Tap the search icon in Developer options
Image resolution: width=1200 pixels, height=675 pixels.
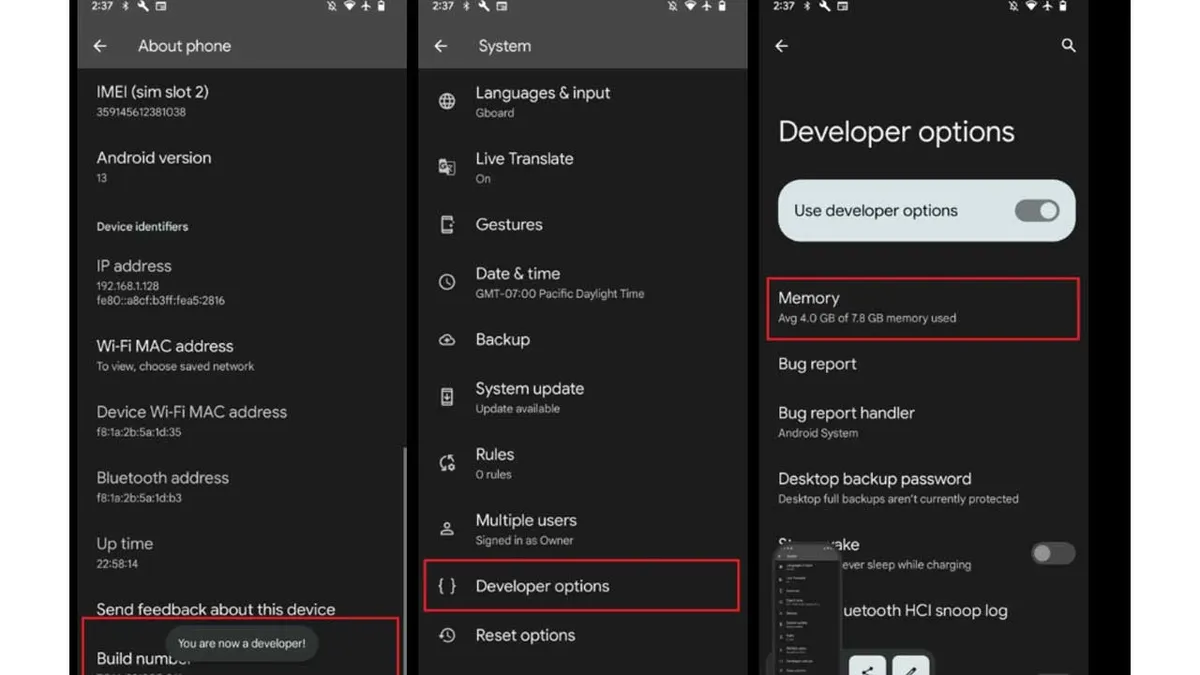click(x=1068, y=46)
